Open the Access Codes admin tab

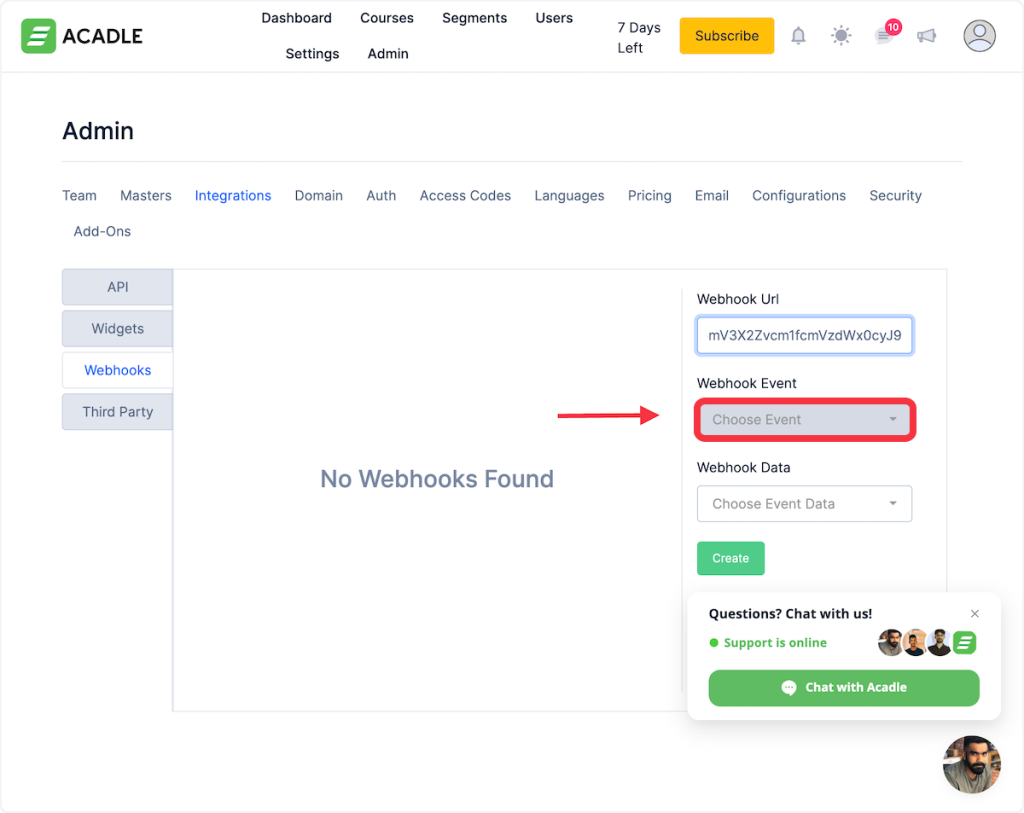[465, 196]
